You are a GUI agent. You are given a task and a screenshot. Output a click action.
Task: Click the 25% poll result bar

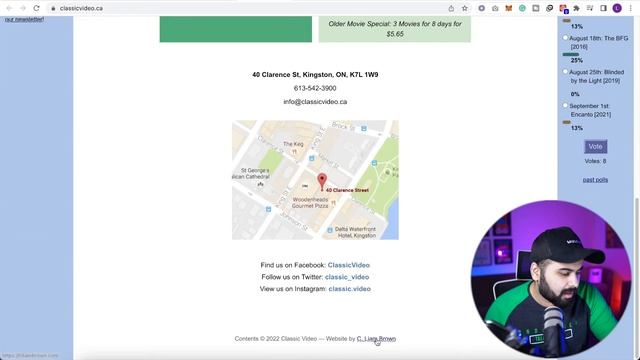571,54
